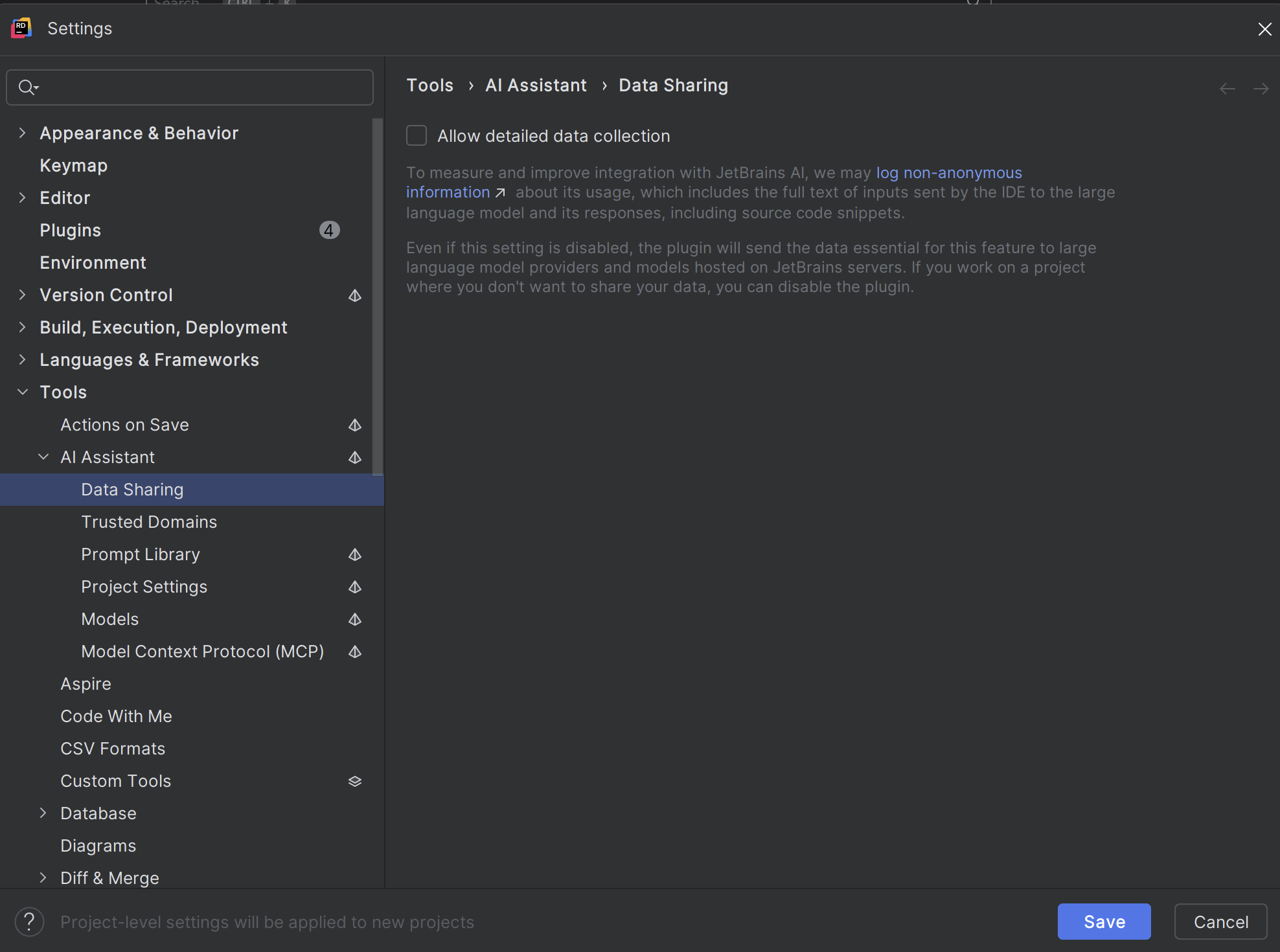Click the help question mark icon

coord(29,922)
